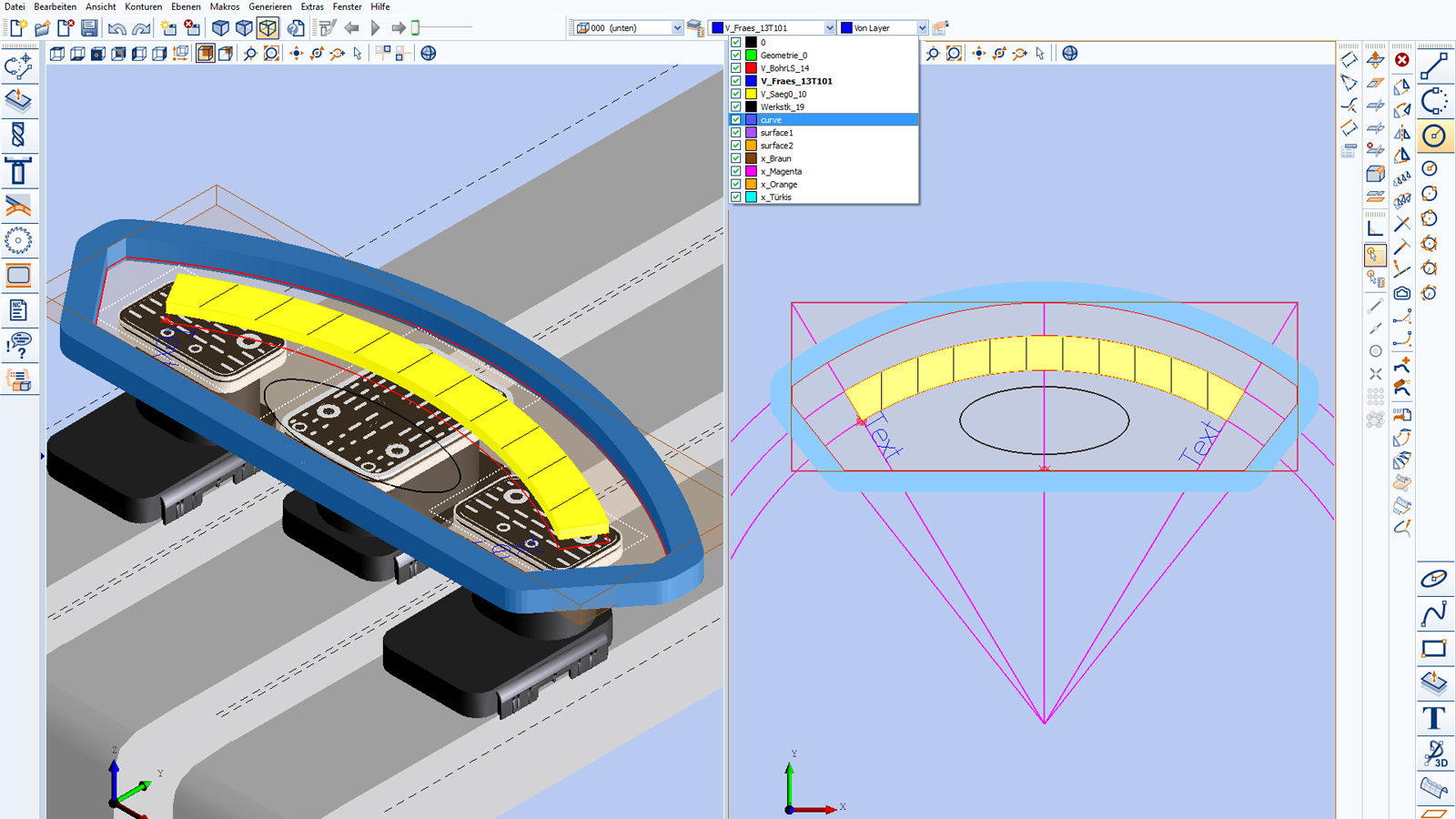Click the help question icon in left sidebar

tap(18, 345)
